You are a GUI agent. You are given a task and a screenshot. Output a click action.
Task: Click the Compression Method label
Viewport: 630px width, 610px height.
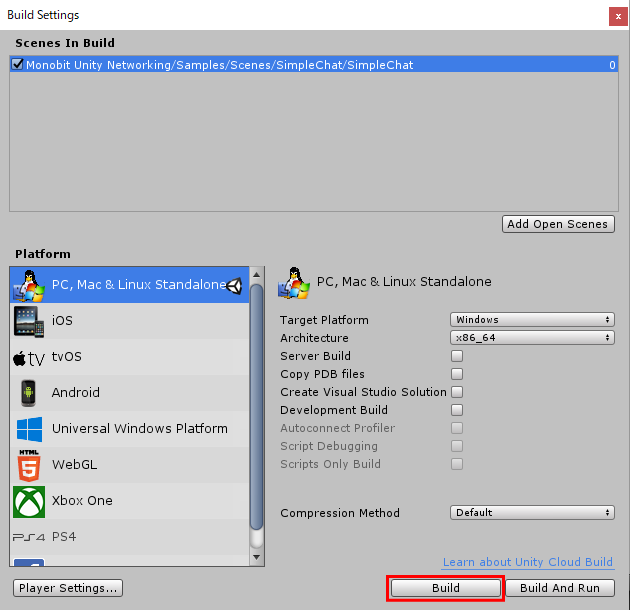340,513
